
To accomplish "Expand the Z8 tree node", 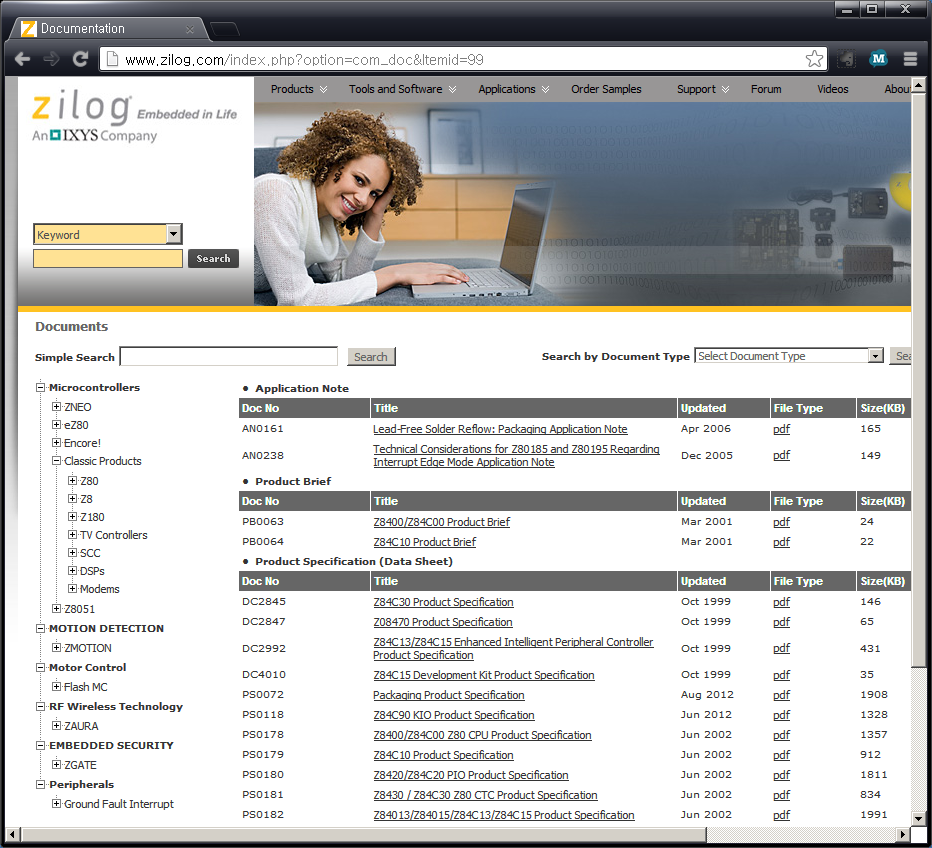I will [x=73, y=499].
